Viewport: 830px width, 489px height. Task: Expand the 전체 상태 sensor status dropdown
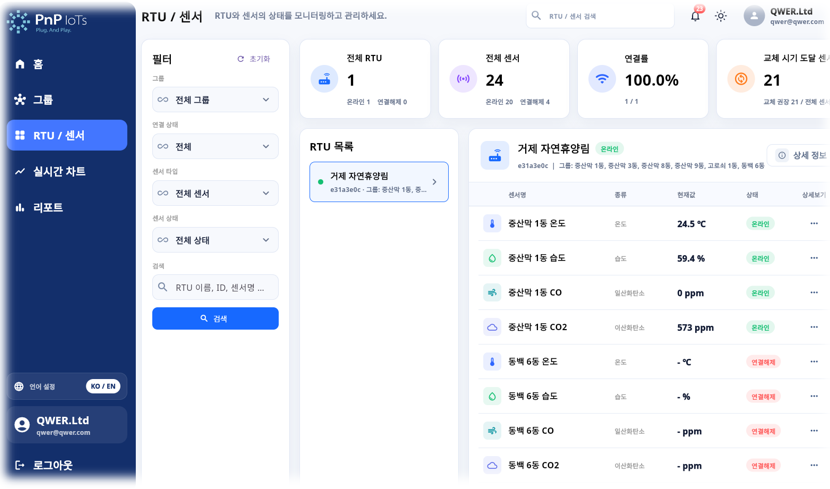click(215, 240)
